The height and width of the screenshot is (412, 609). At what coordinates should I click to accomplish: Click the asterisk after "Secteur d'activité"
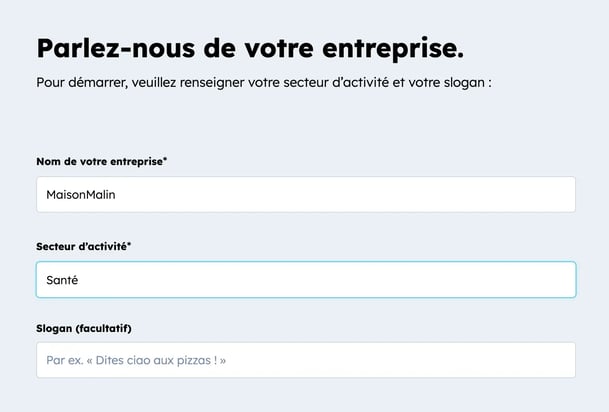pos(129,244)
